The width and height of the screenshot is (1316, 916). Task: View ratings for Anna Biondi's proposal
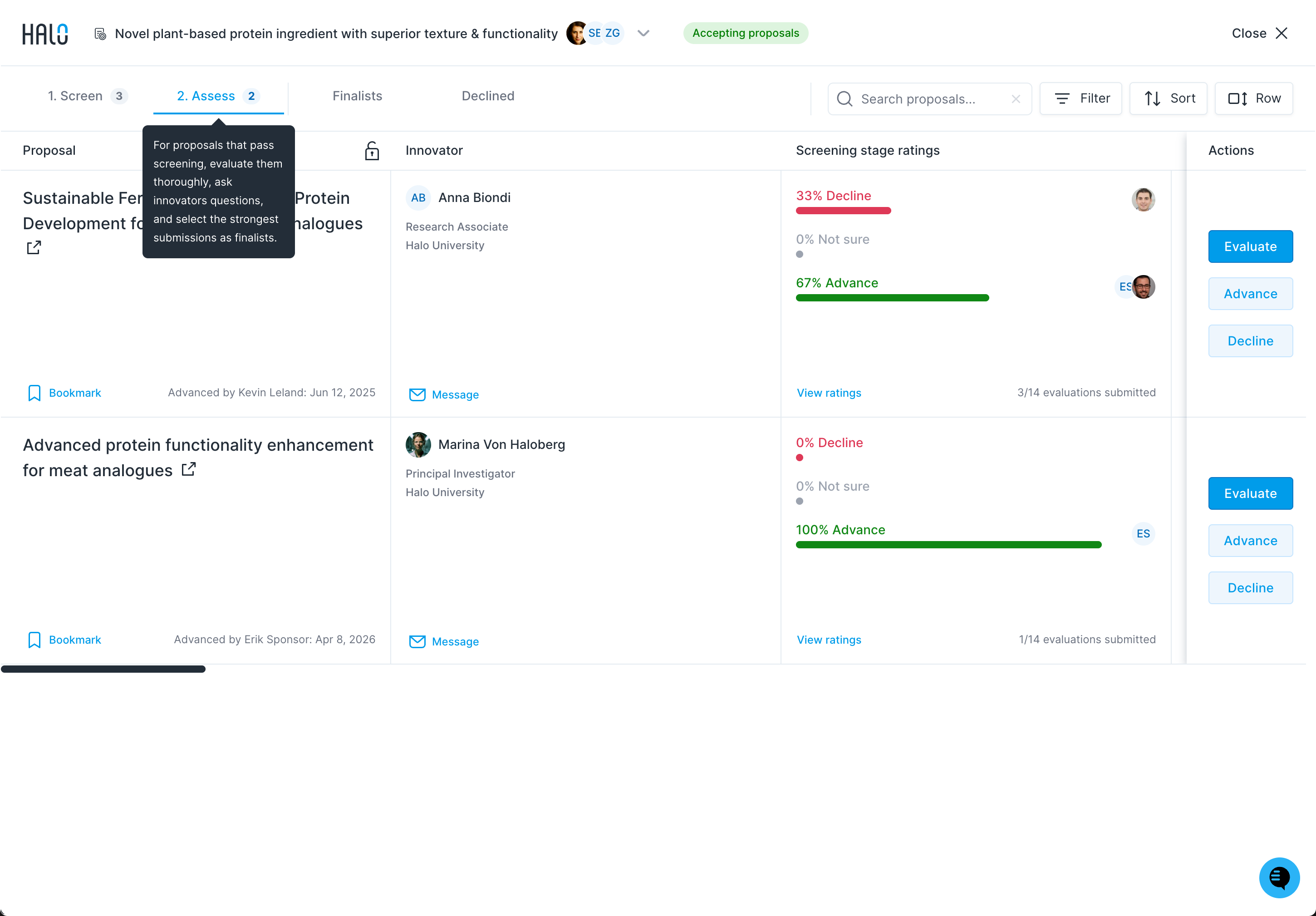829,393
